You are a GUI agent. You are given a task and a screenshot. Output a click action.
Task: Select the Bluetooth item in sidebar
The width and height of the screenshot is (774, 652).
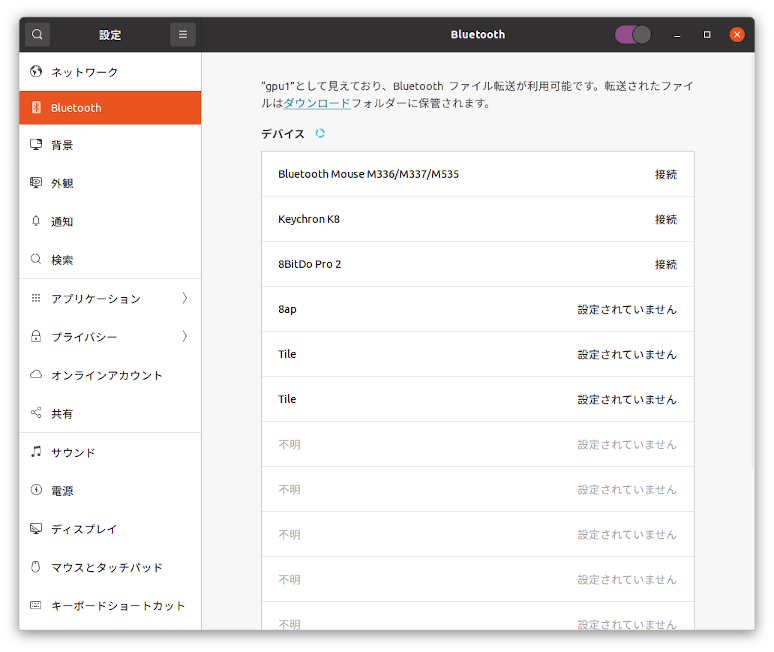click(110, 108)
